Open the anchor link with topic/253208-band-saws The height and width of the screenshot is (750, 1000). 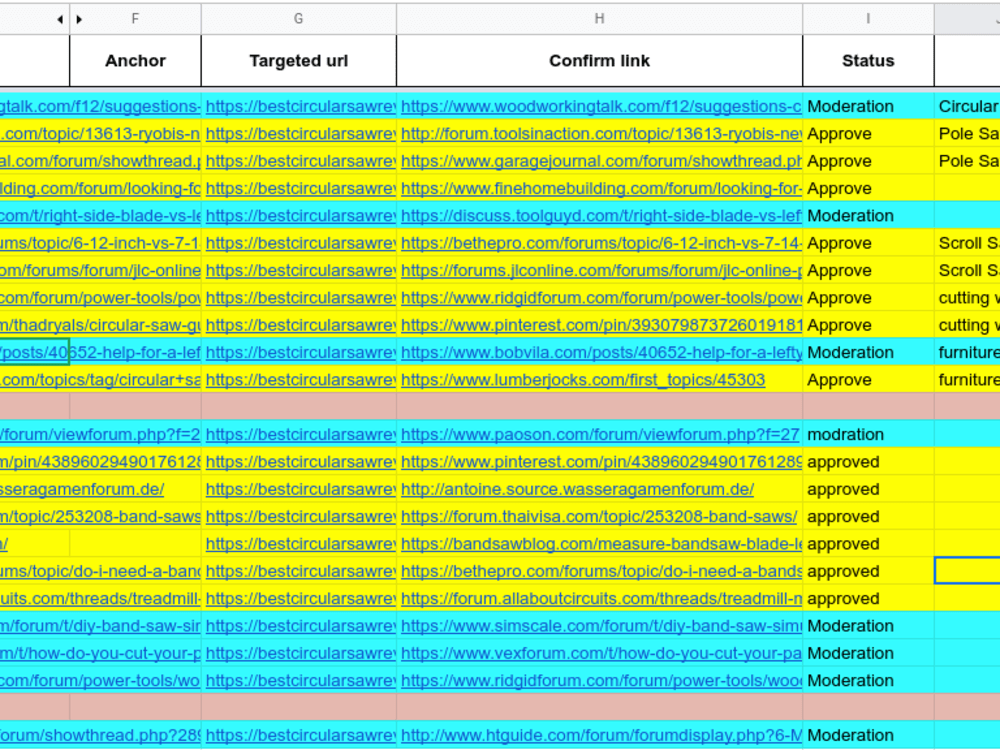point(100,517)
